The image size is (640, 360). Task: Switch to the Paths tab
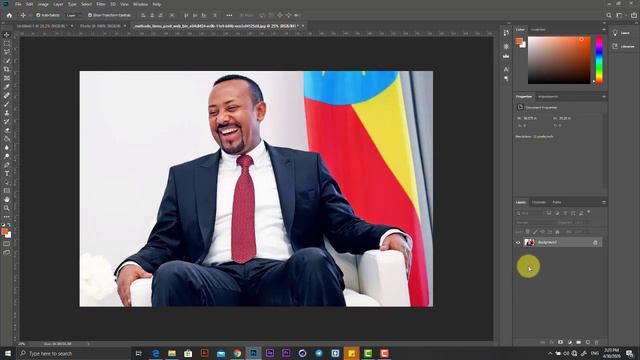[x=557, y=202]
